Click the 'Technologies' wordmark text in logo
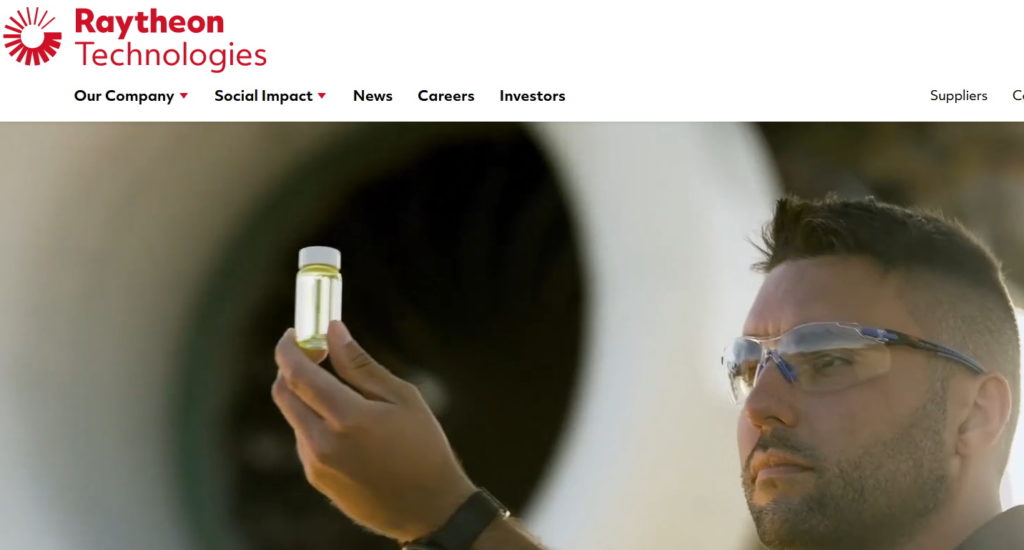Viewport: 1024px width, 550px height. click(x=171, y=55)
